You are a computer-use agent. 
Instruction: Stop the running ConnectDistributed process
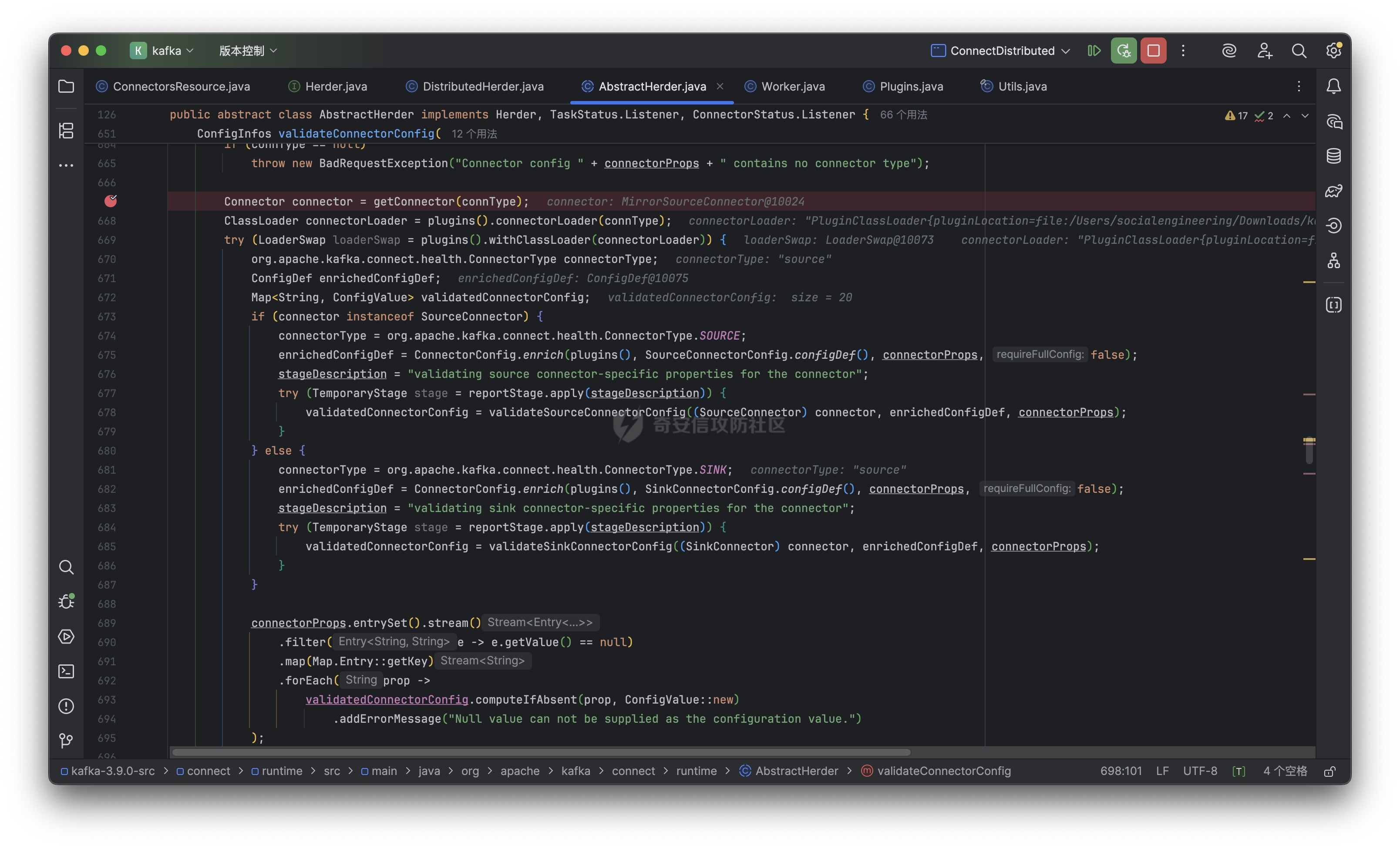click(x=1153, y=51)
